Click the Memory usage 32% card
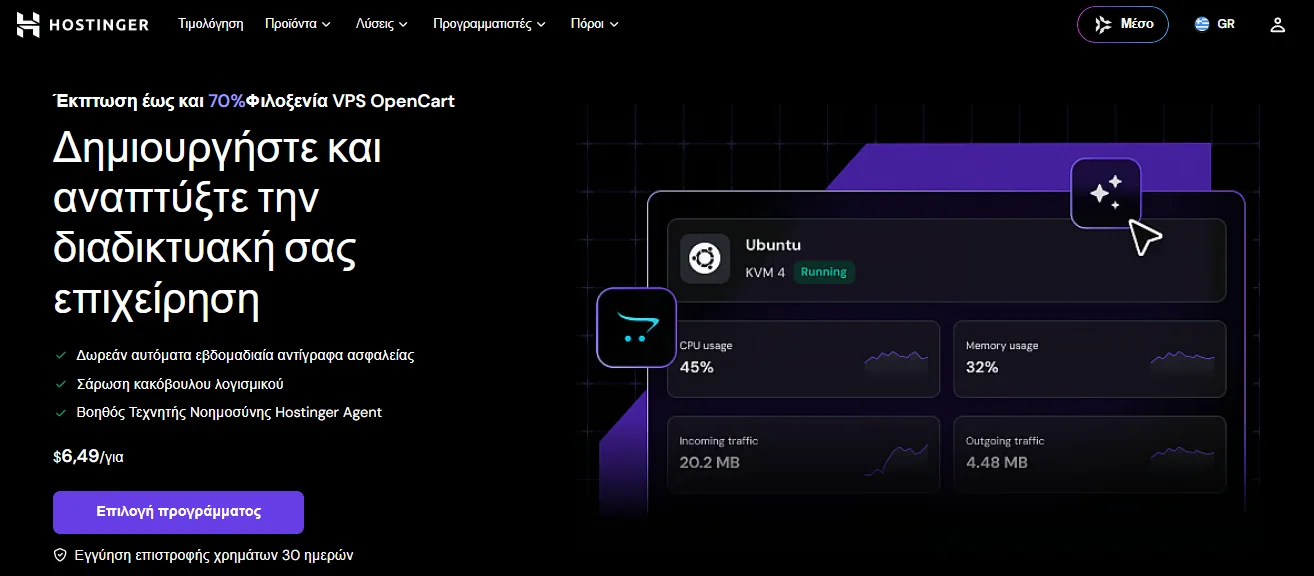 pos(1089,359)
